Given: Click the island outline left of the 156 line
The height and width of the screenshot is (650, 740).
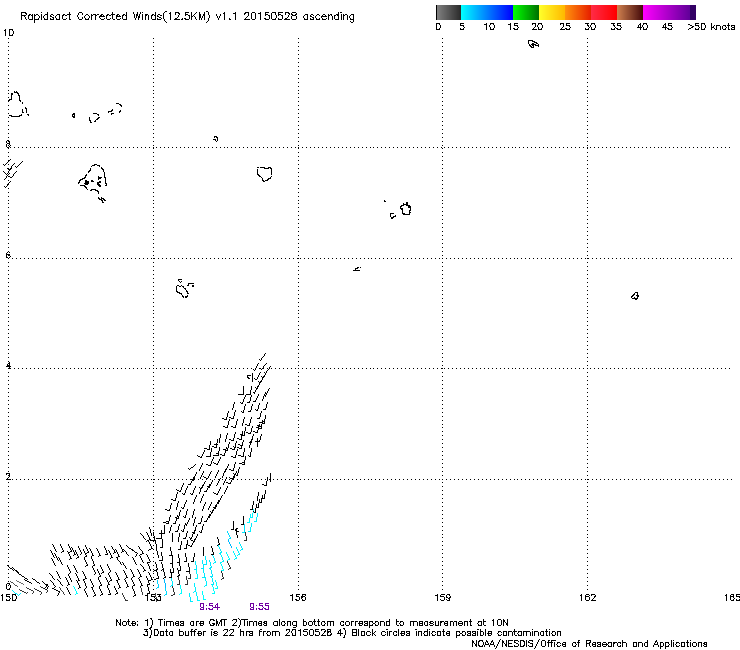Looking at the screenshot, I should pos(264,174).
